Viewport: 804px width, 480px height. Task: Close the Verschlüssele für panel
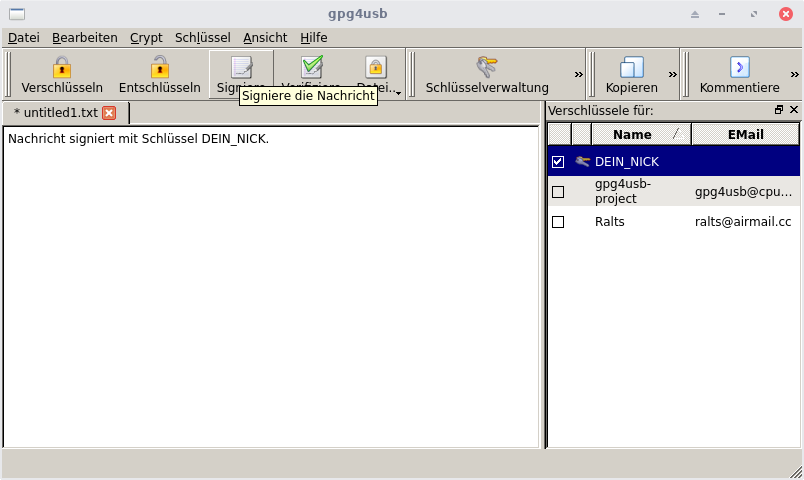794,110
